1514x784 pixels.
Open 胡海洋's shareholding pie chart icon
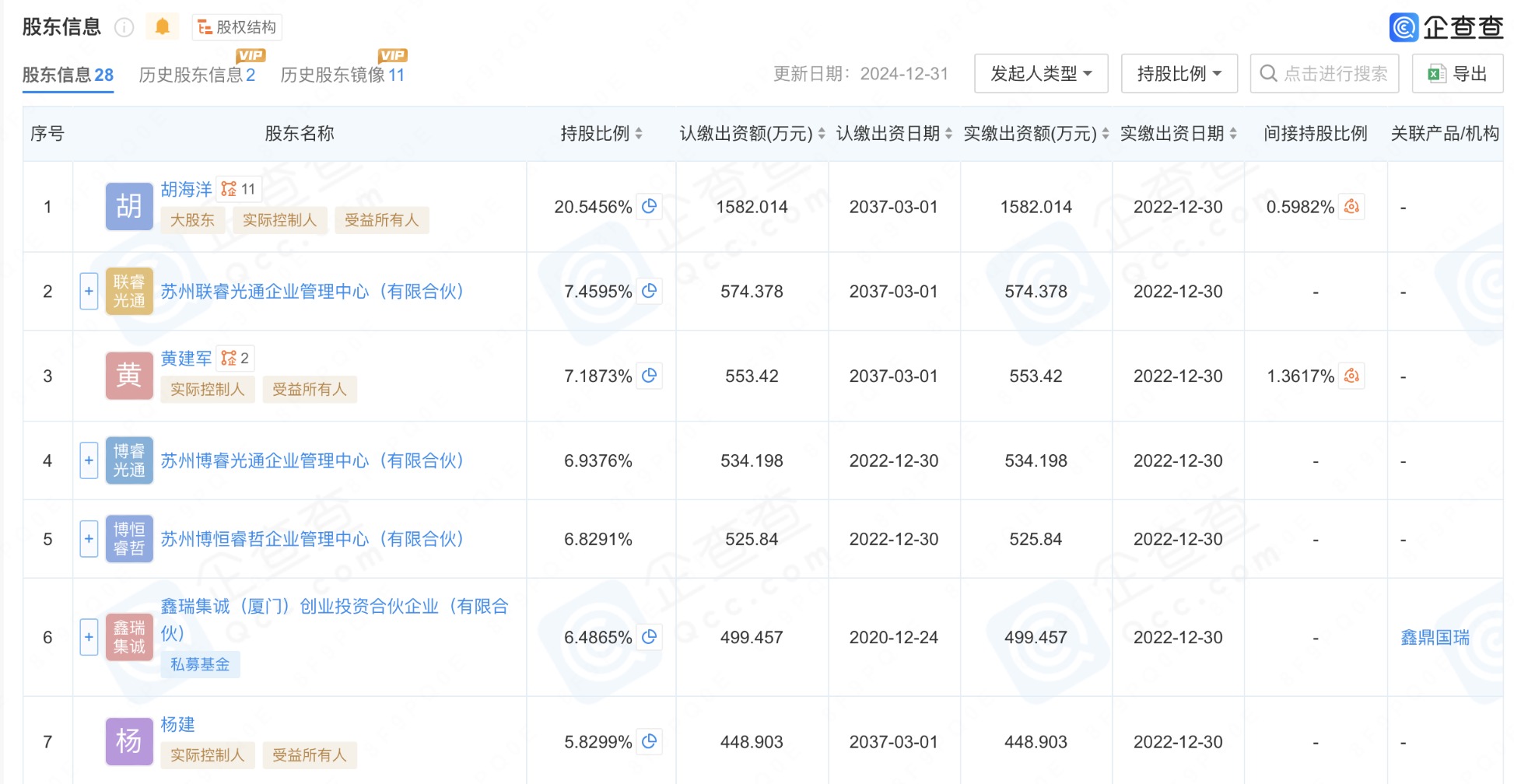point(649,207)
